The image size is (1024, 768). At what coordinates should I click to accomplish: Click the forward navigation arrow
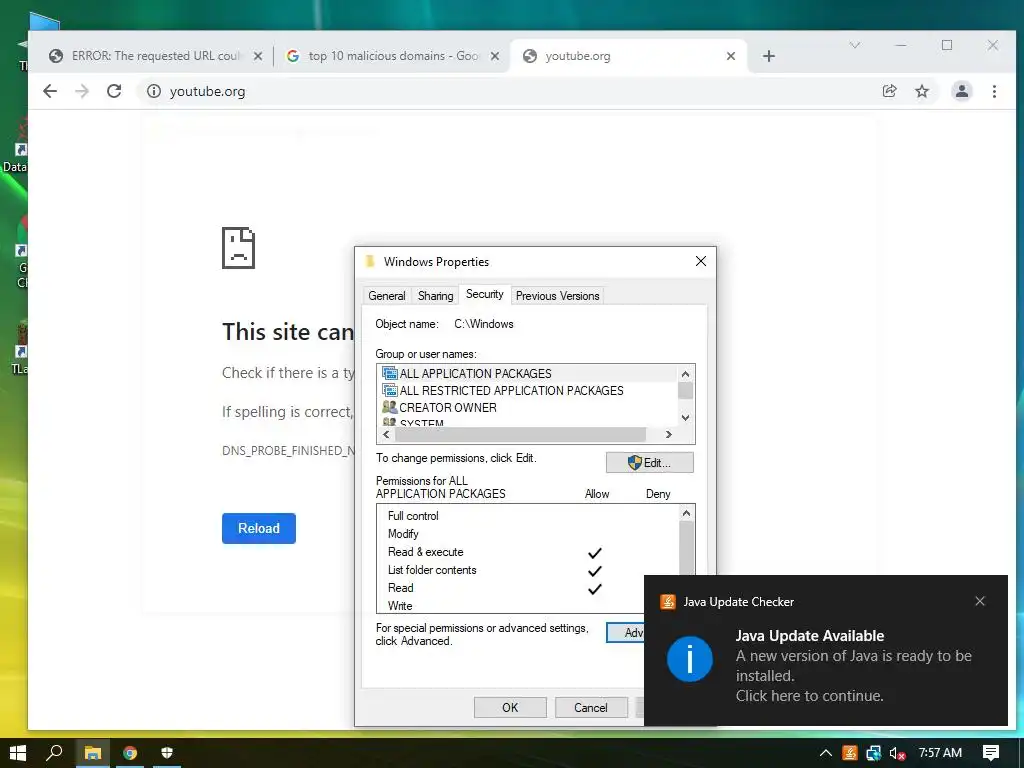pos(82,91)
